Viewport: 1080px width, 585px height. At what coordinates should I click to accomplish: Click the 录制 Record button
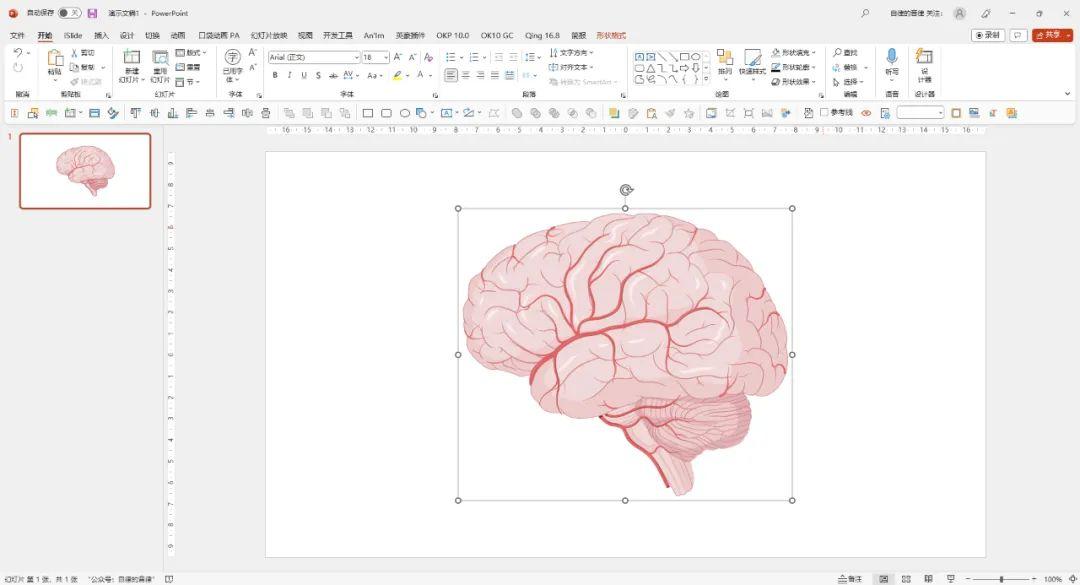point(988,35)
